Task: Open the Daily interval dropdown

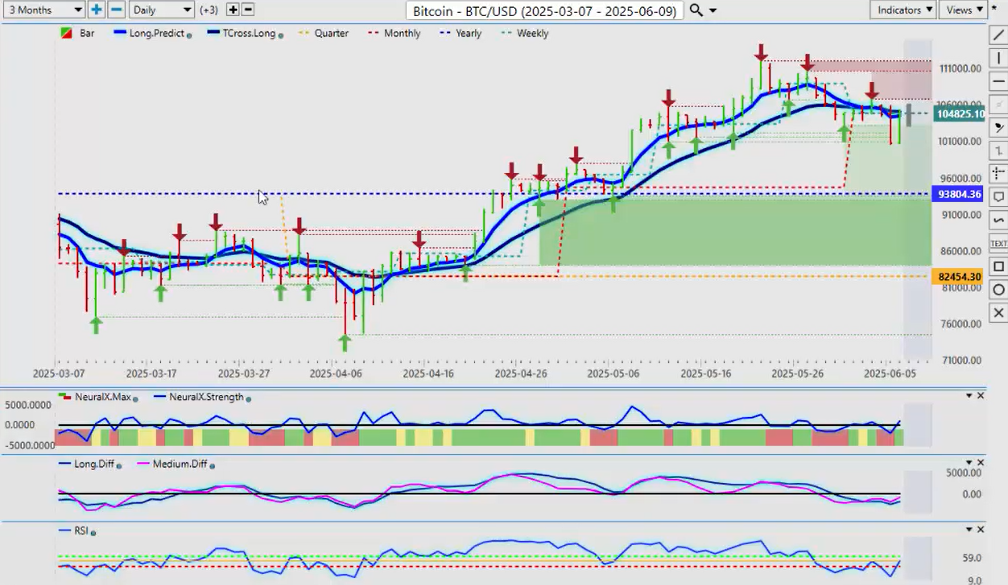Action: [x=161, y=10]
